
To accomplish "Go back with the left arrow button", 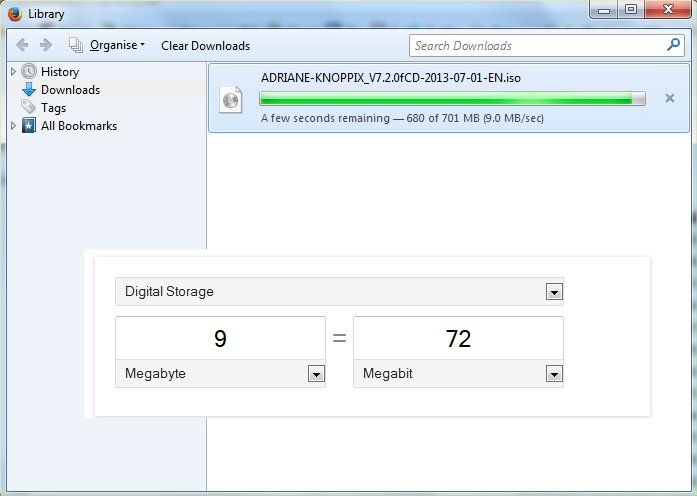I will [22, 45].
